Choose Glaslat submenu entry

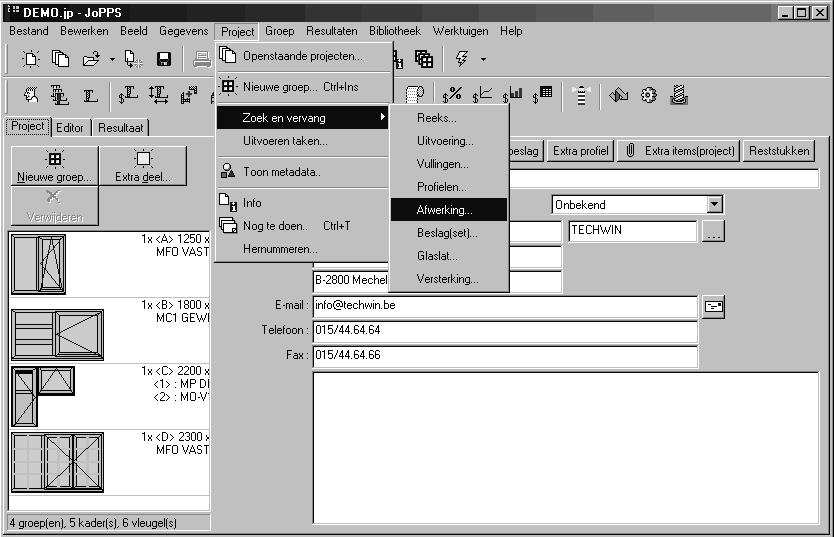tap(449, 256)
